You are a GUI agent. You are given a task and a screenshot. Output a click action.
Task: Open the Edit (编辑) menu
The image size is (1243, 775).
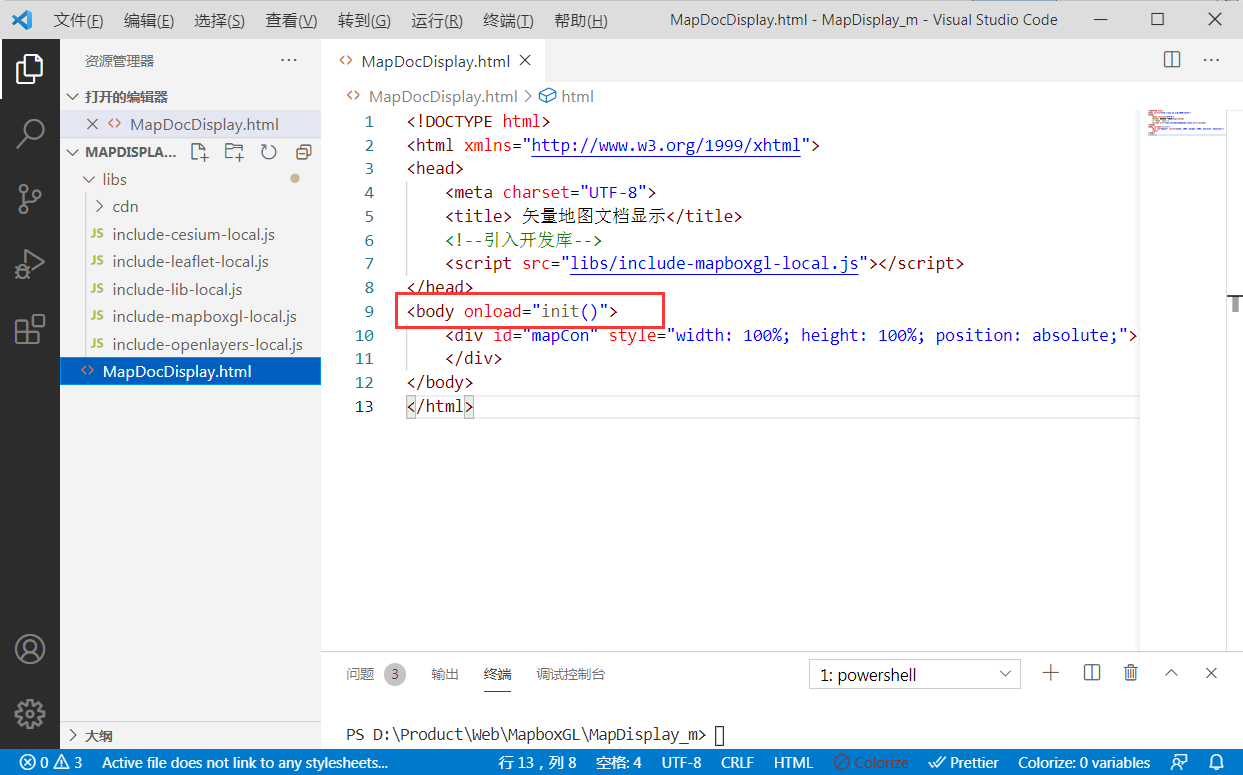point(149,21)
